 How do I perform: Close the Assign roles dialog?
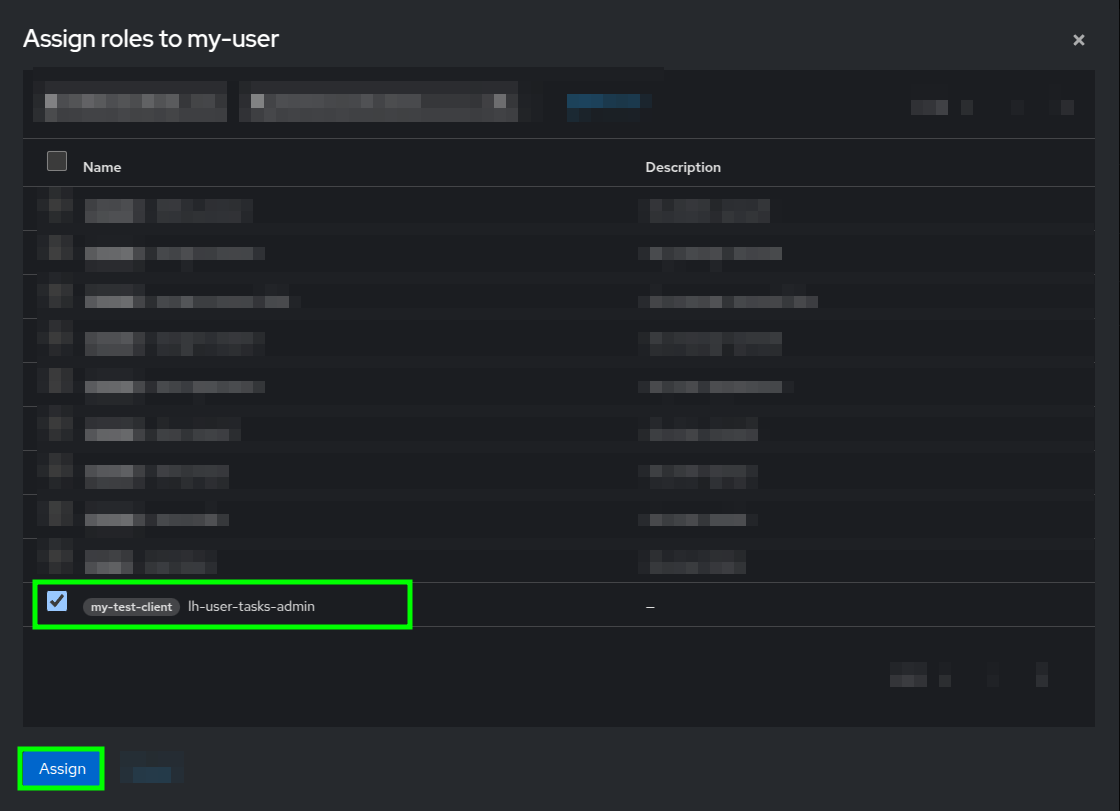(1079, 40)
